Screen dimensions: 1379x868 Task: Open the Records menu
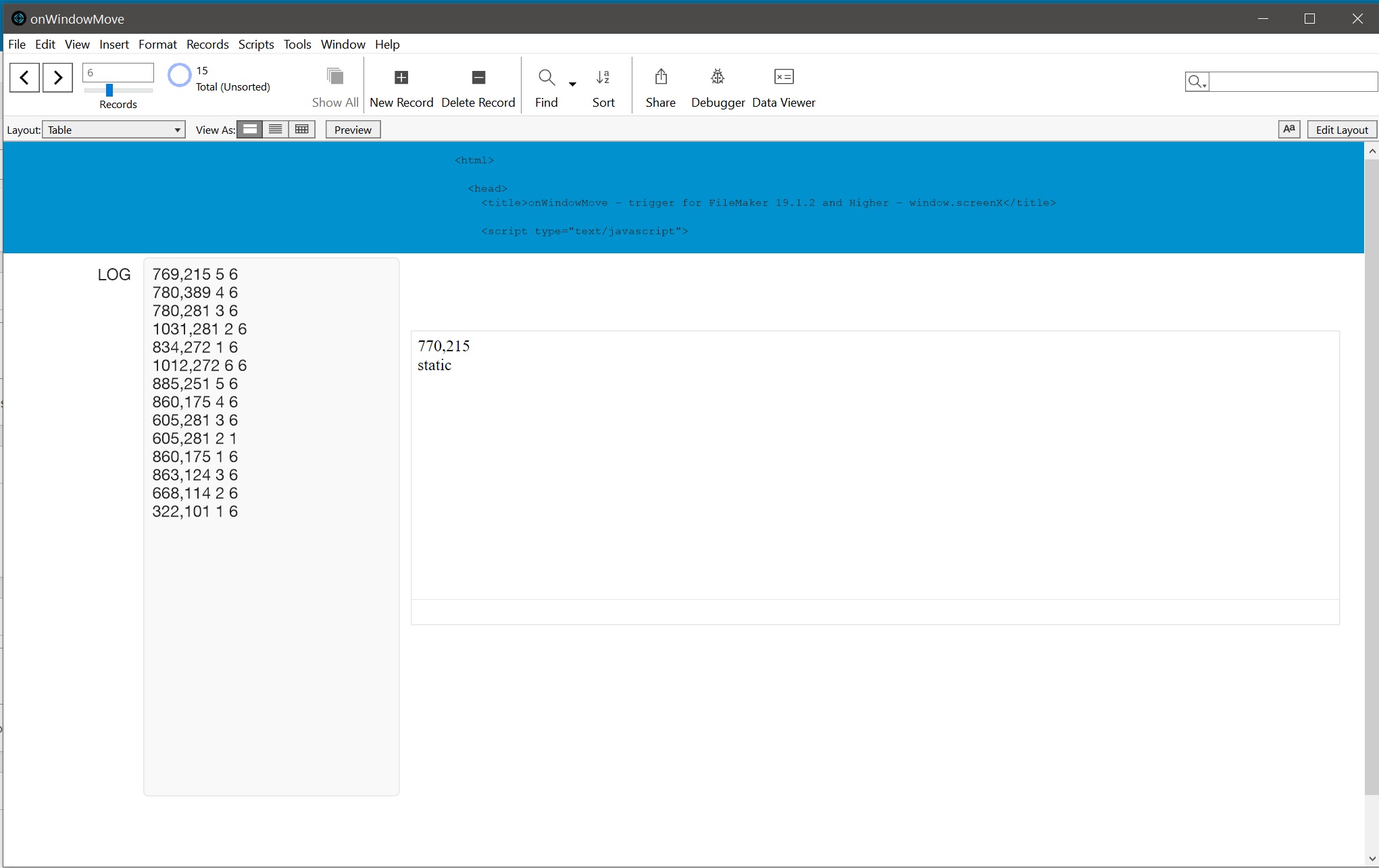[x=207, y=44]
